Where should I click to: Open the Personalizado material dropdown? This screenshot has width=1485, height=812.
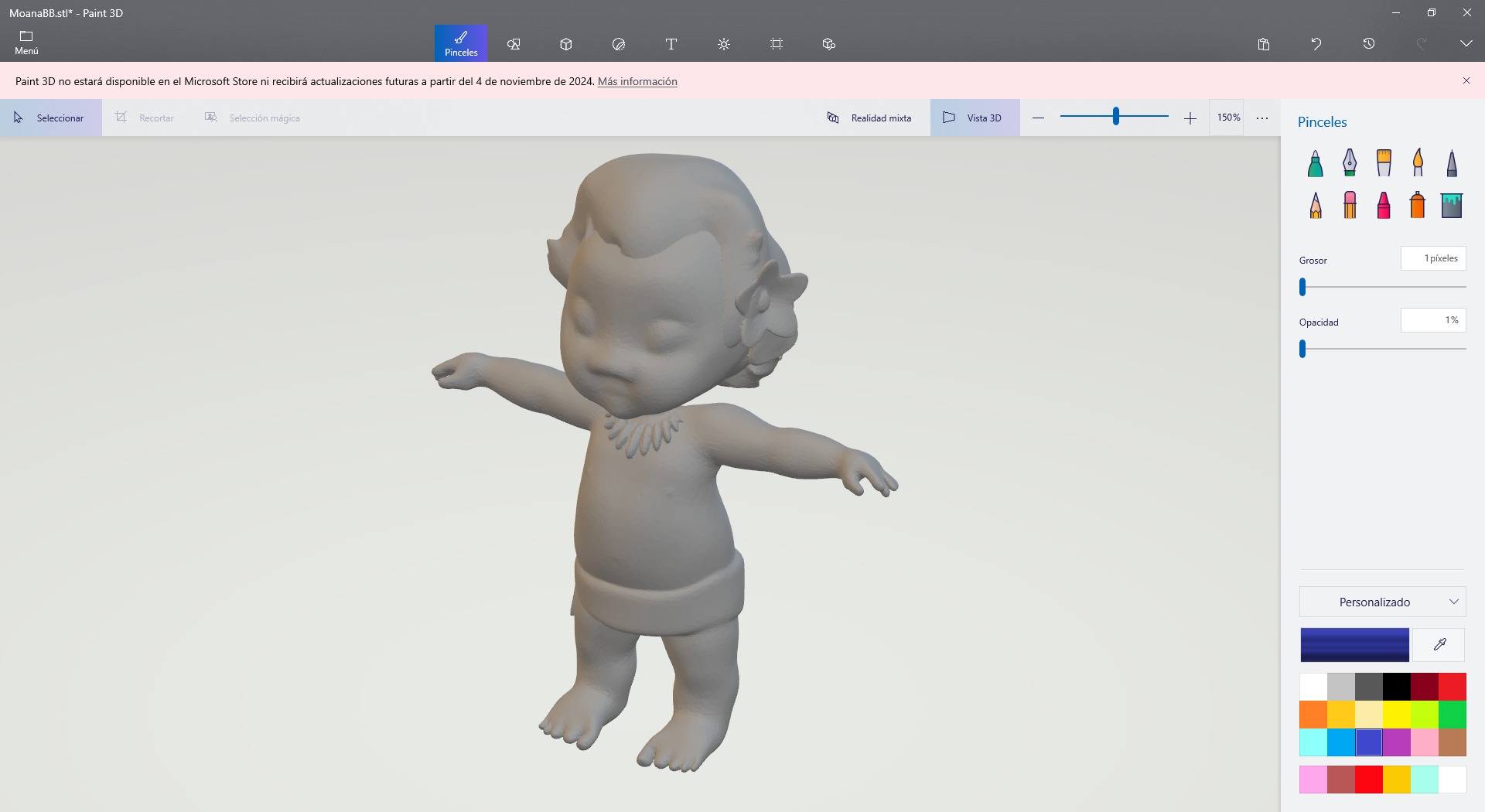tap(1382, 602)
